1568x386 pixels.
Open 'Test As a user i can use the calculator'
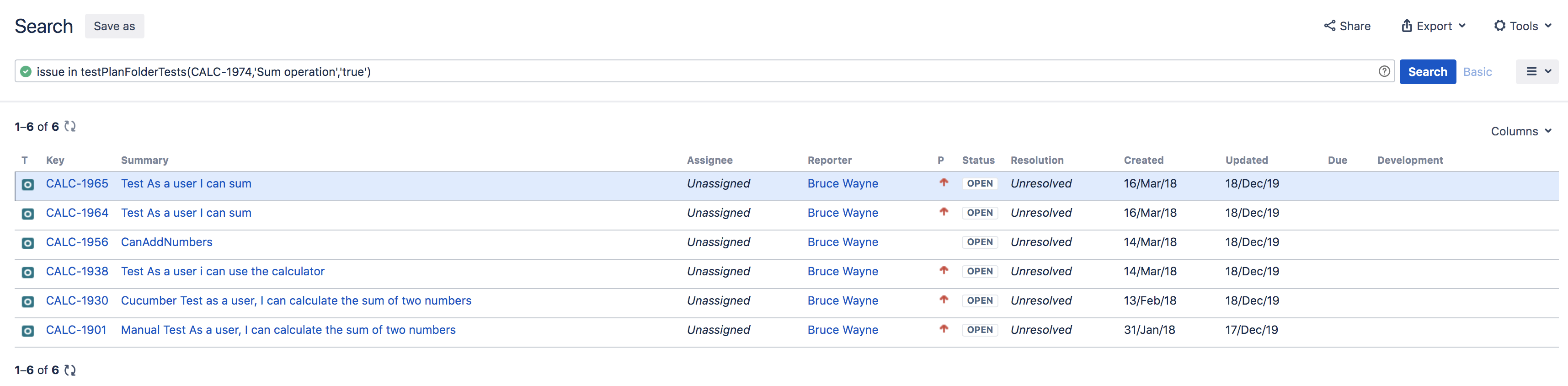pyautogui.click(x=223, y=271)
